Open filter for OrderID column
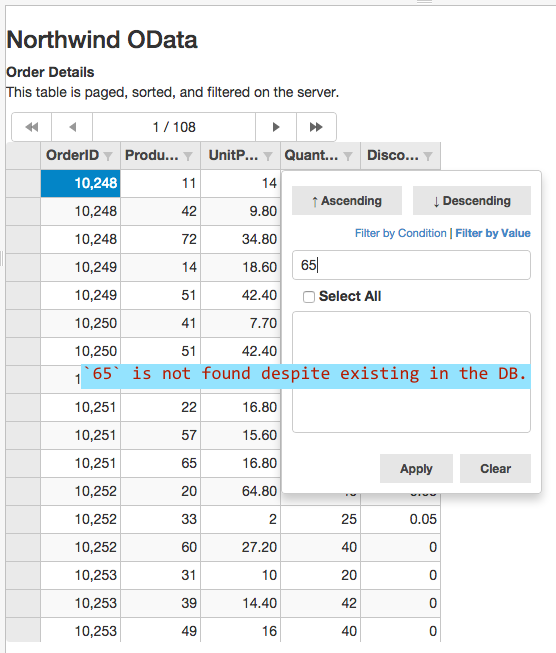 tap(108, 156)
